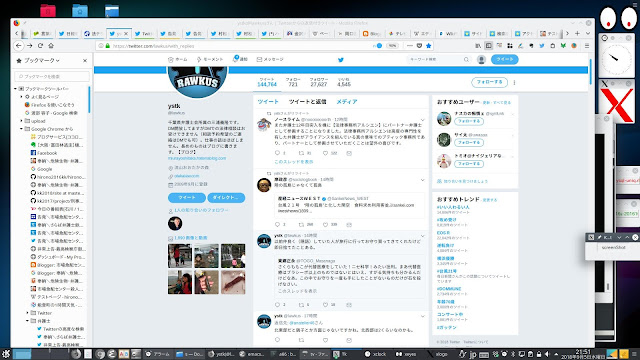
Task: Reply to the Sankei News West retweet
Action: [278, 224]
